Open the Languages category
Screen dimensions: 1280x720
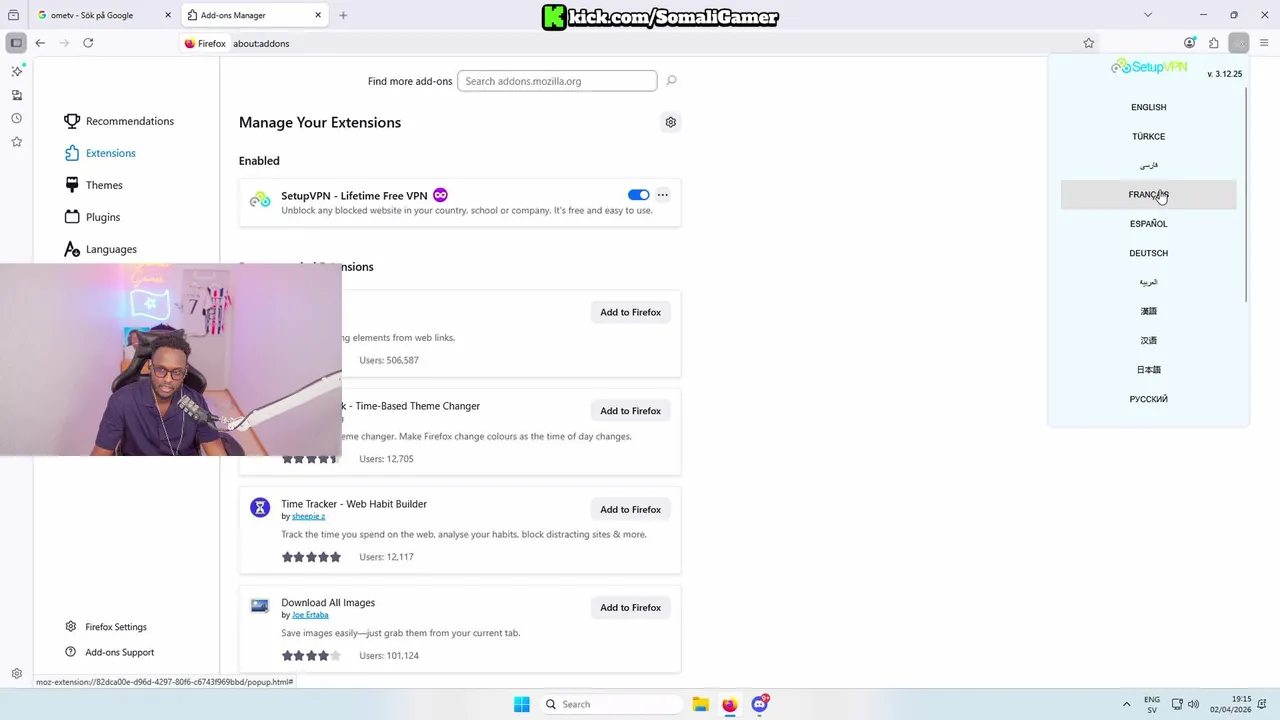100,249
